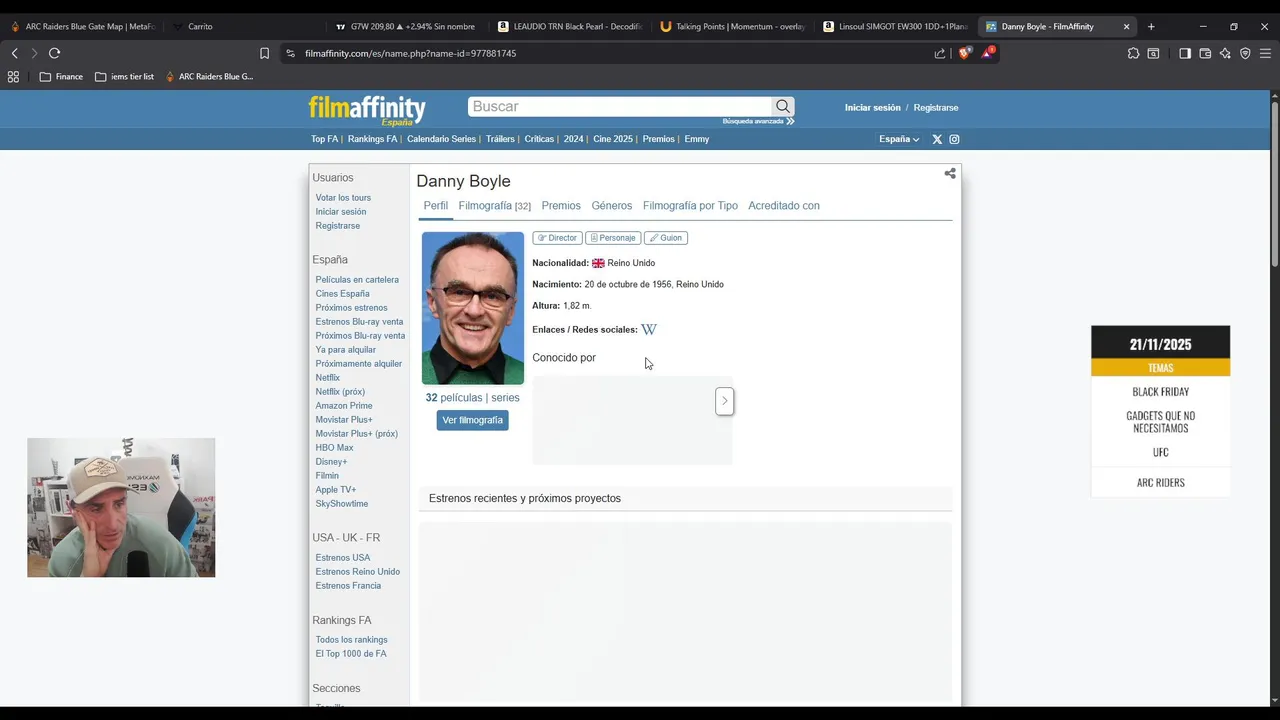This screenshot has height=720, width=1280.
Task: Switch to the Perfil tab
Action: (x=436, y=206)
